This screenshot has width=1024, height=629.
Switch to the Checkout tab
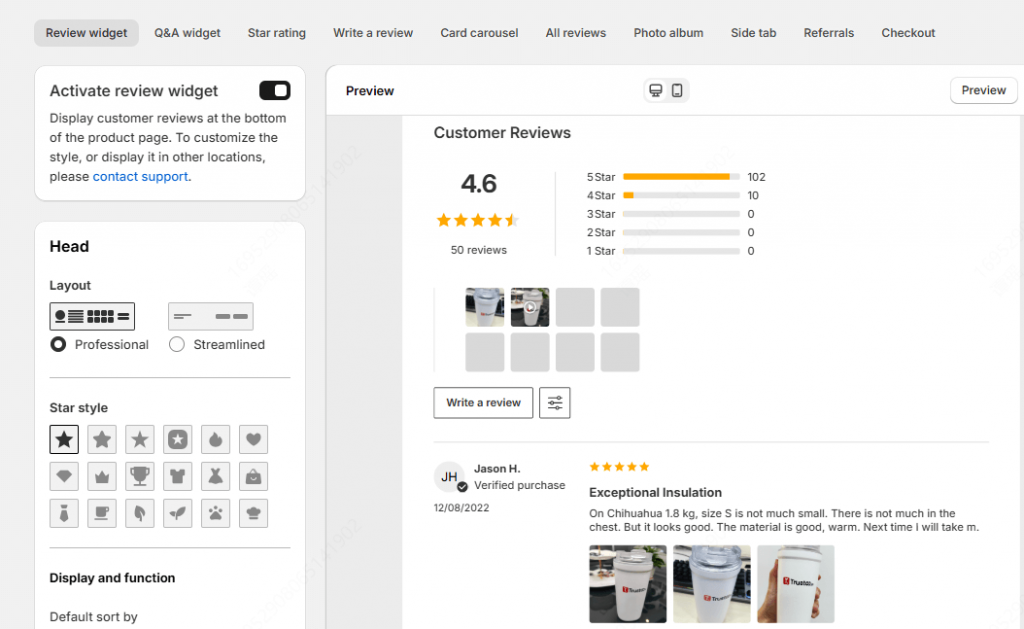pyautogui.click(x=907, y=32)
